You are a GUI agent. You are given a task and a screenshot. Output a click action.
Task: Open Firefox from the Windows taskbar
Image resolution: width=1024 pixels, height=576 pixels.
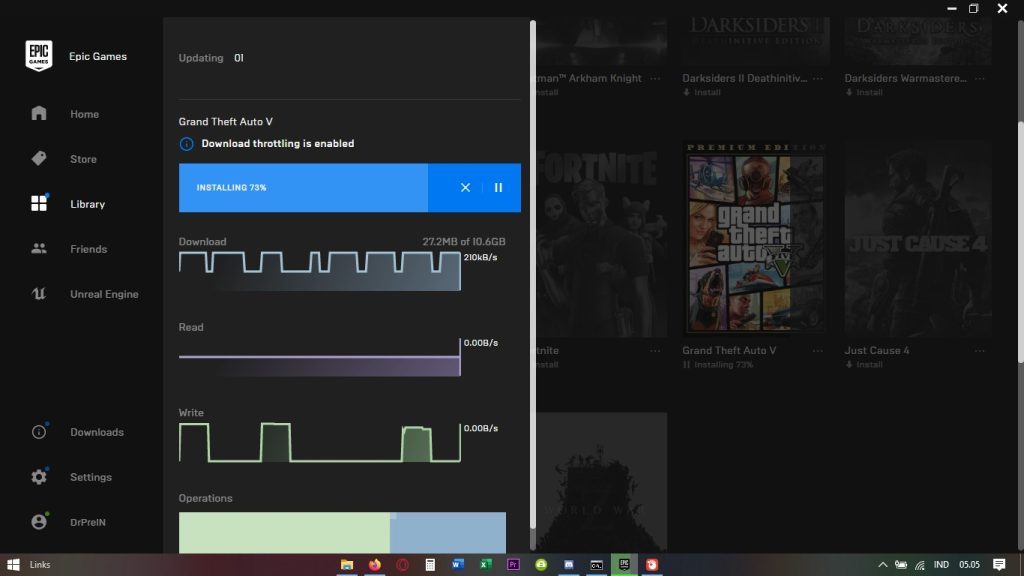click(374, 565)
